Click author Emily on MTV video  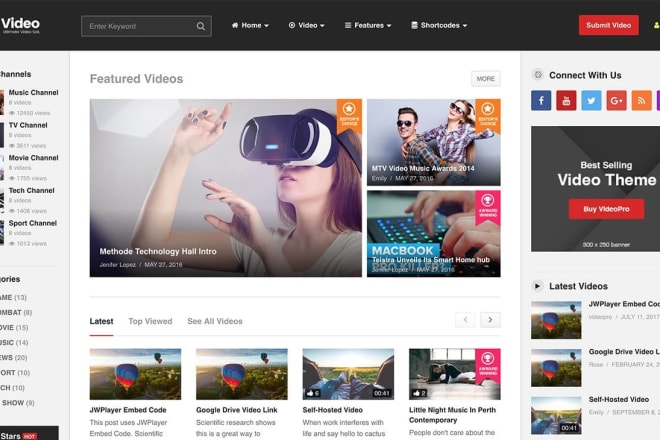pos(379,179)
